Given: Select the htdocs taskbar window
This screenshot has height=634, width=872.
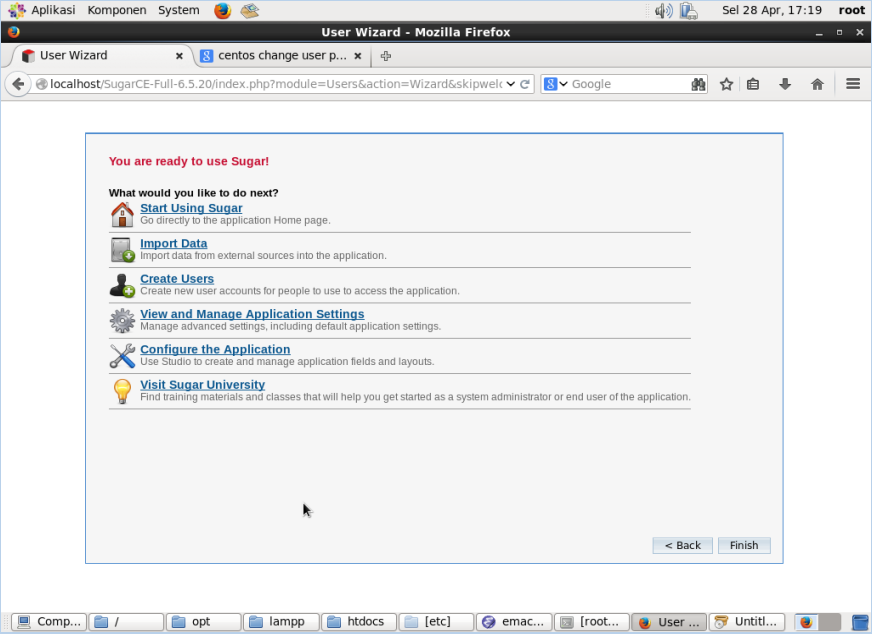Looking at the screenshot, I should pos(358,621).
